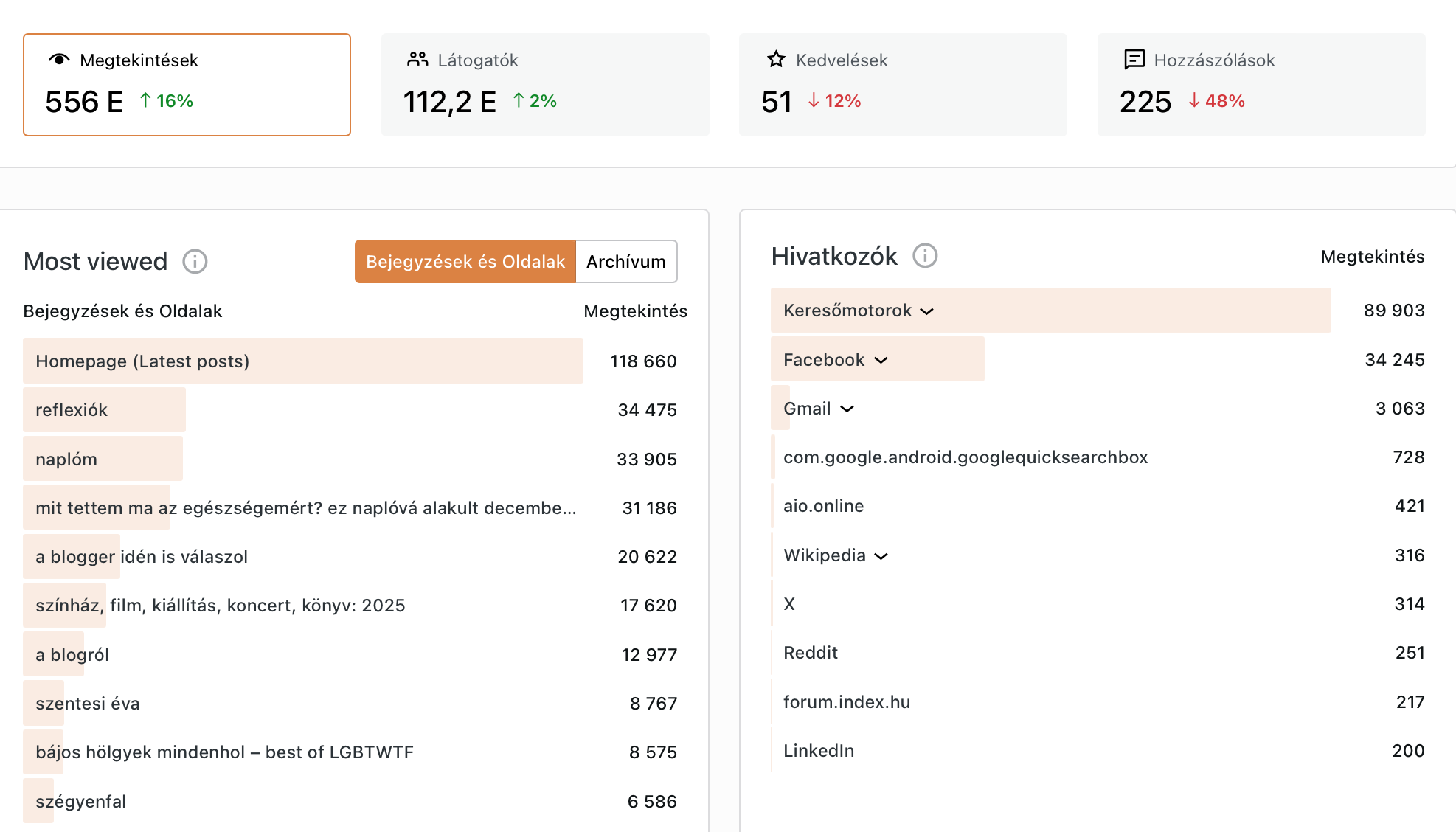Switch to Bejegyzések és Oldalak view
The image size is (1456, 832).
465,262
